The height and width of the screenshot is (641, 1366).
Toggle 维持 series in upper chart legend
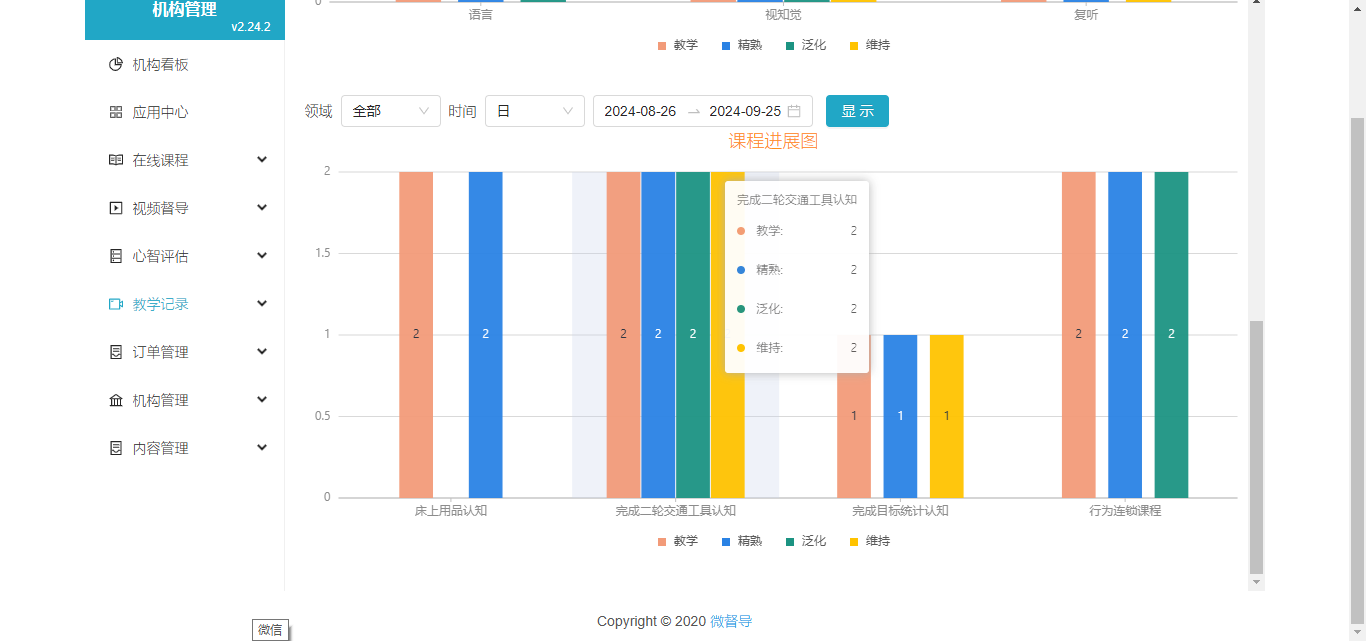[x=869, y=45]
